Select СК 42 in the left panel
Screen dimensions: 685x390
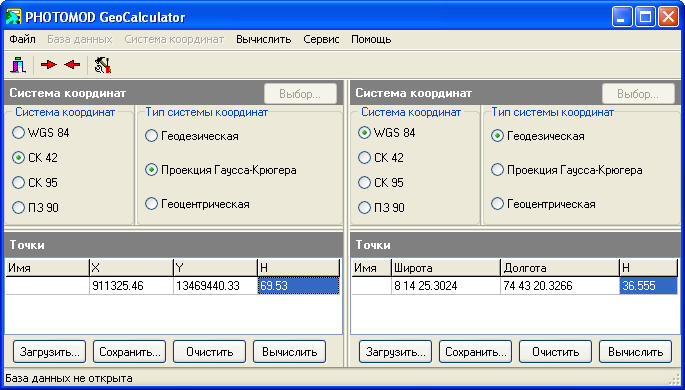pos(35,158)
